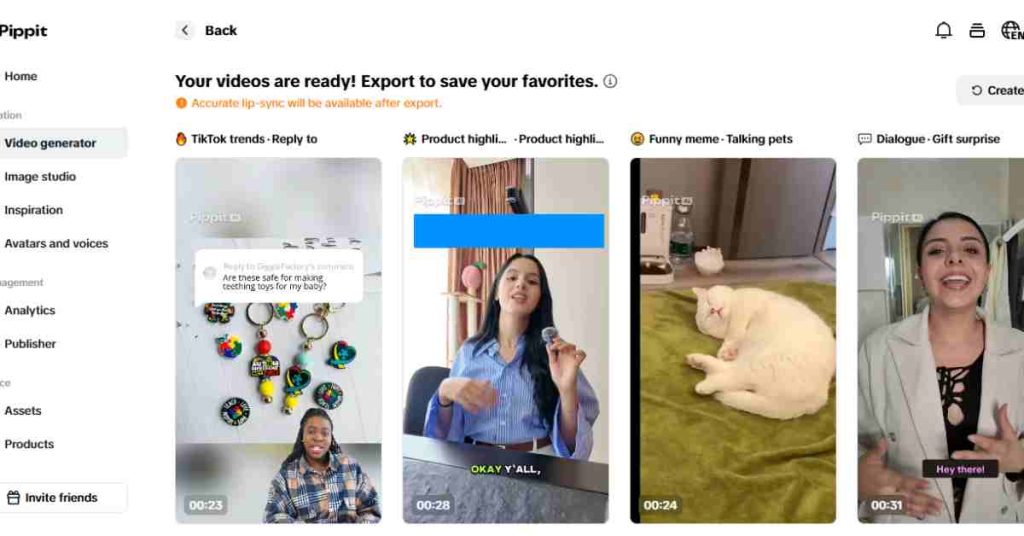The height and width of the screenshot is (536, 1024).
Task: Click the Create button
Action: (x=994, y=91)
